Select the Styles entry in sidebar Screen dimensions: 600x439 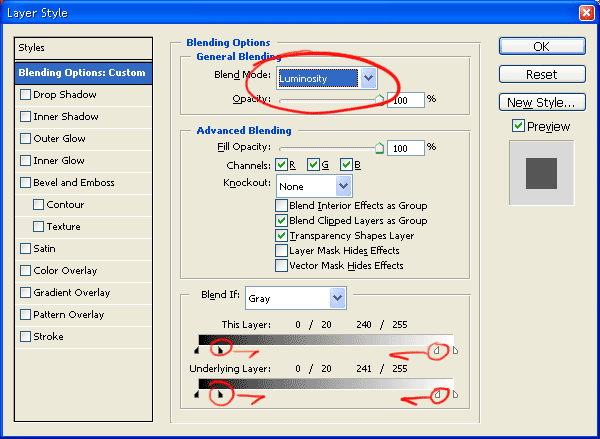tap(84, 48)
